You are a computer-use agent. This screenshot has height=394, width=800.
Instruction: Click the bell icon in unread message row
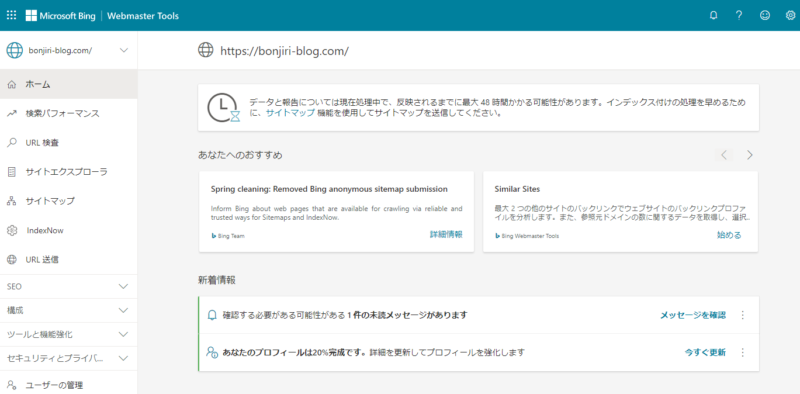(212, 315)
